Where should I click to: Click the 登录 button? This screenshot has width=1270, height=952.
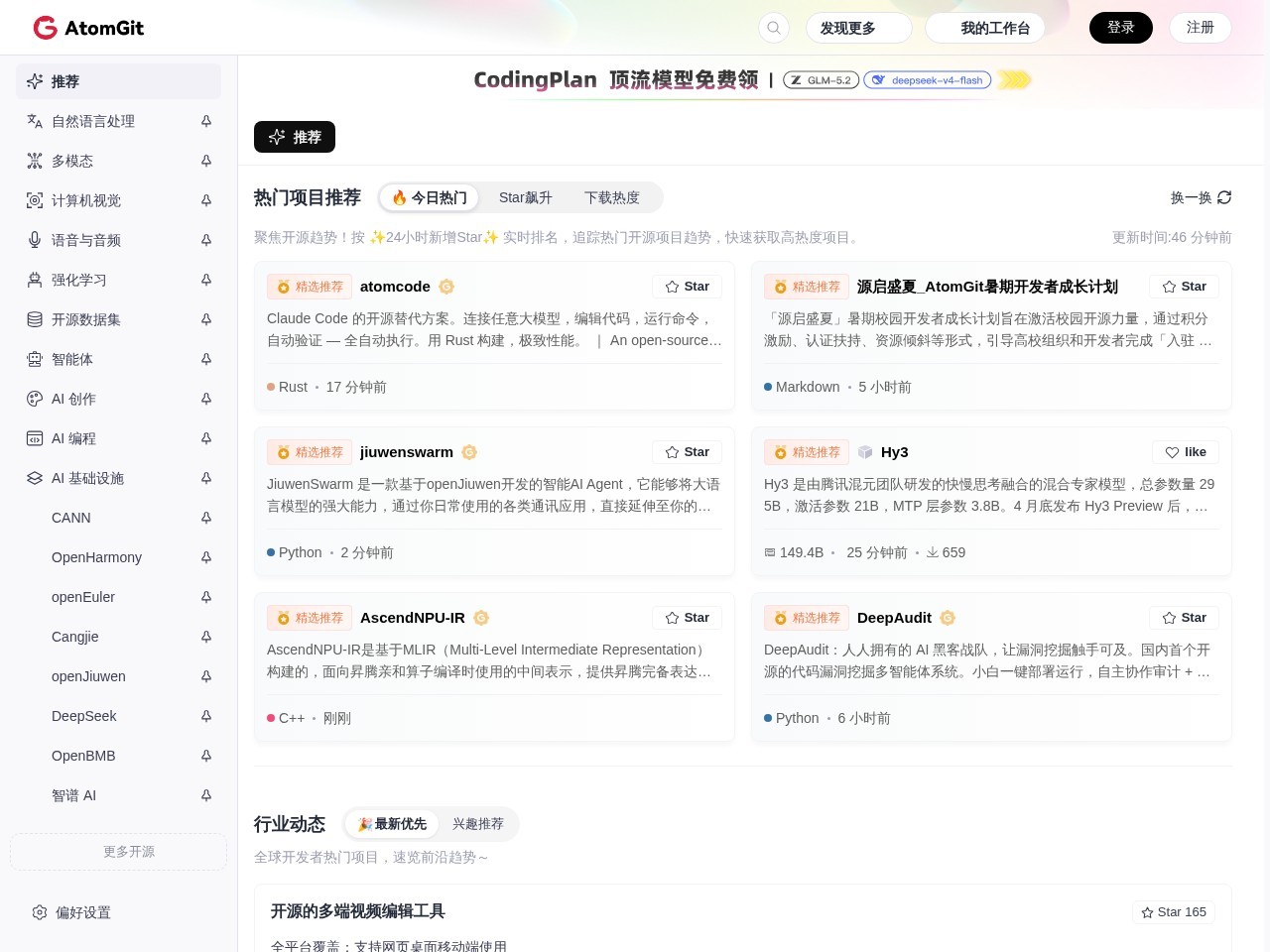pos(1121,28)
